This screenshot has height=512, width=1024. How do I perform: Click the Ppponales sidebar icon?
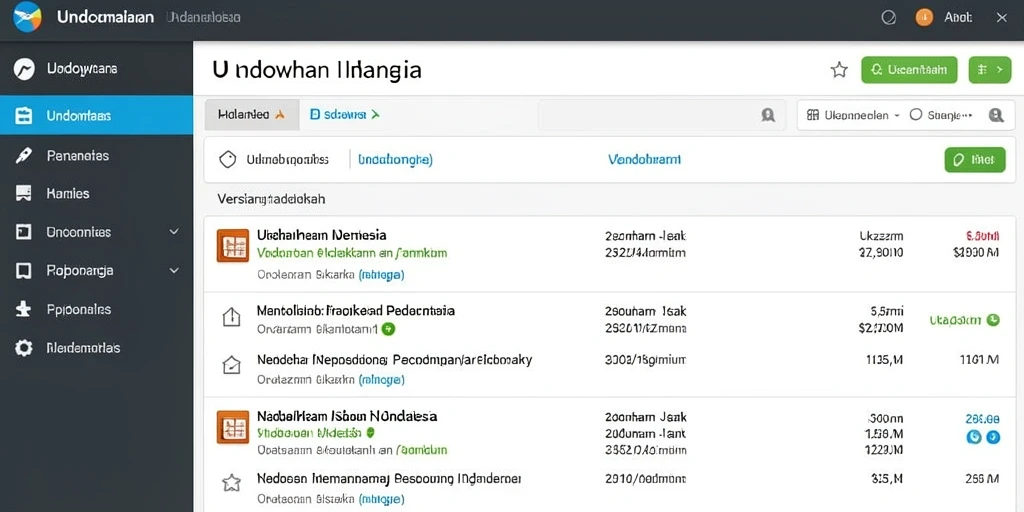[24, 310]
